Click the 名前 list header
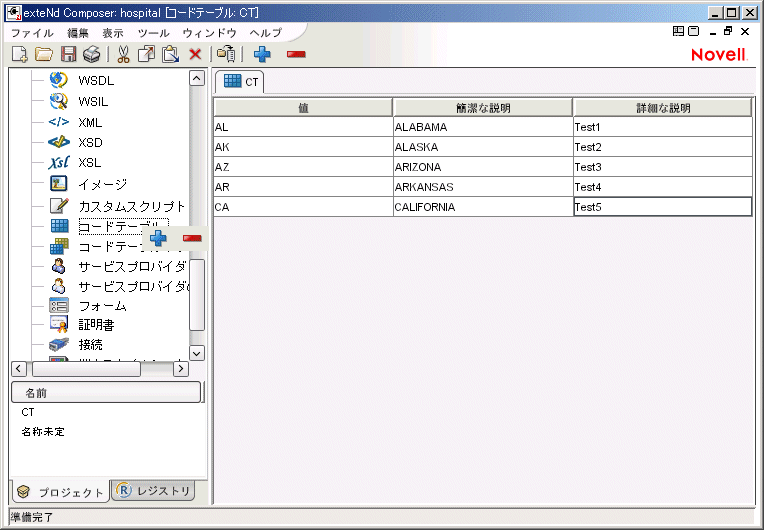 [106, 393]
